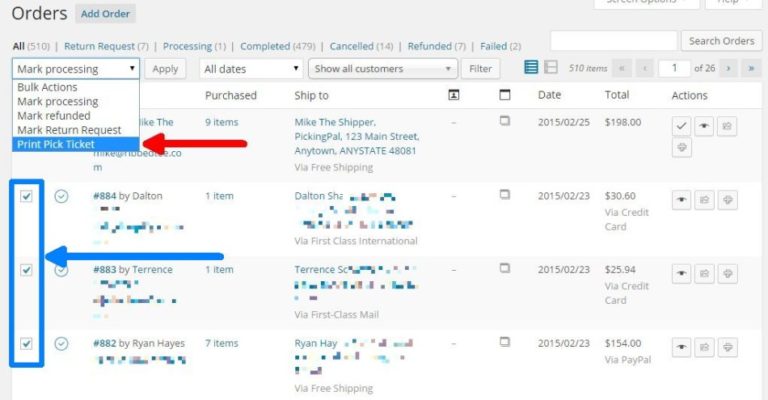
Task: Open the All dates filter dropdown
Action: [251, 69]
